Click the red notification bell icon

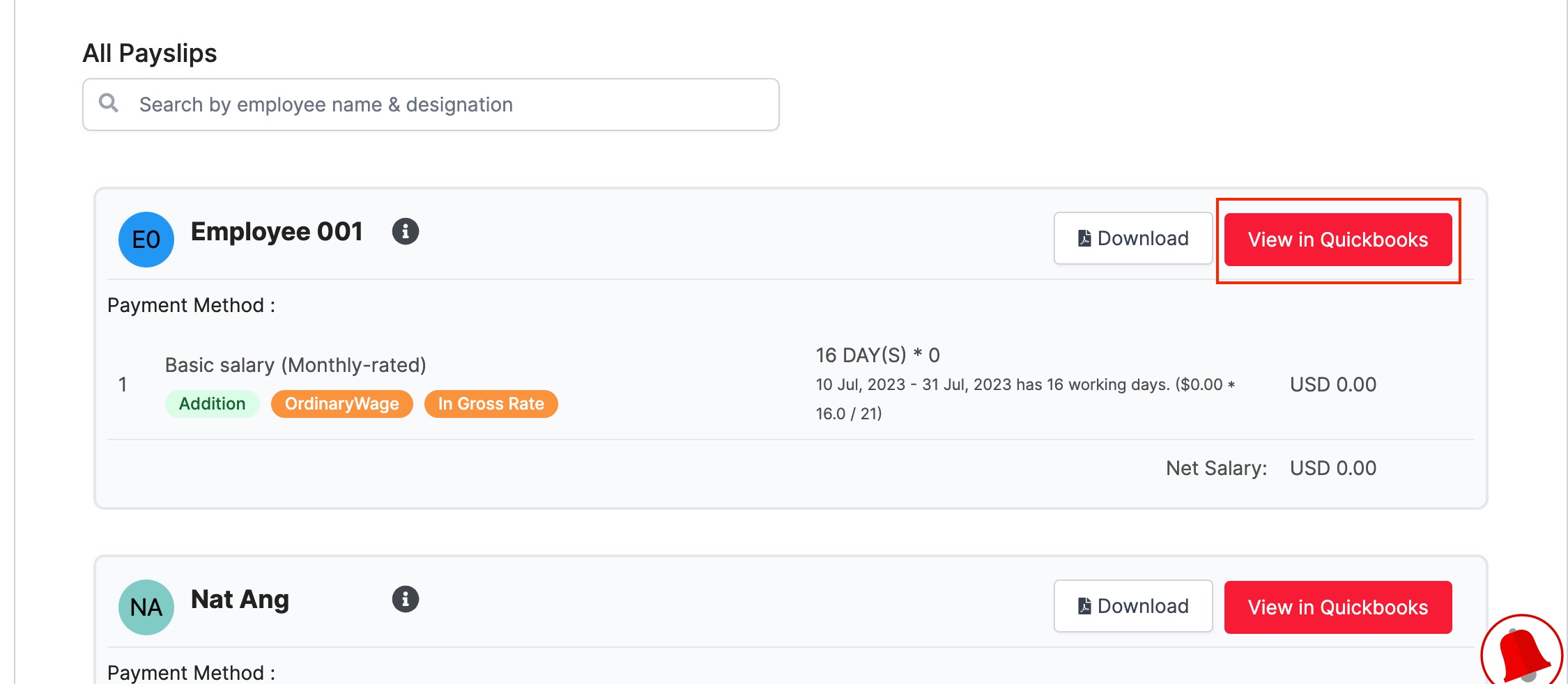(1522, 653)
